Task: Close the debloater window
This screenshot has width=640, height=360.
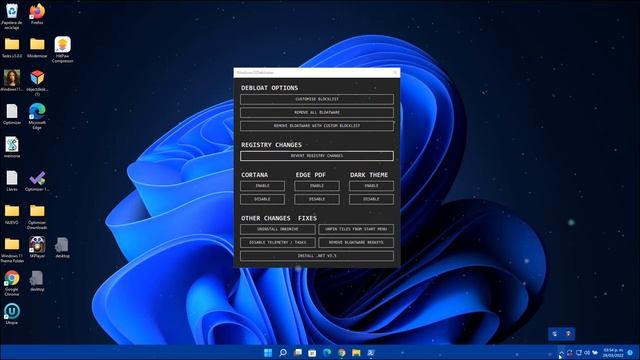Action: [395, 73]
